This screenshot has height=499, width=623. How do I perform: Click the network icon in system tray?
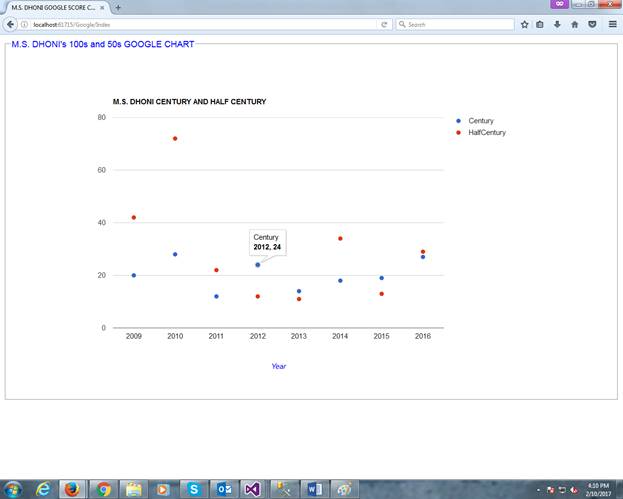click(x=563, y=490)
